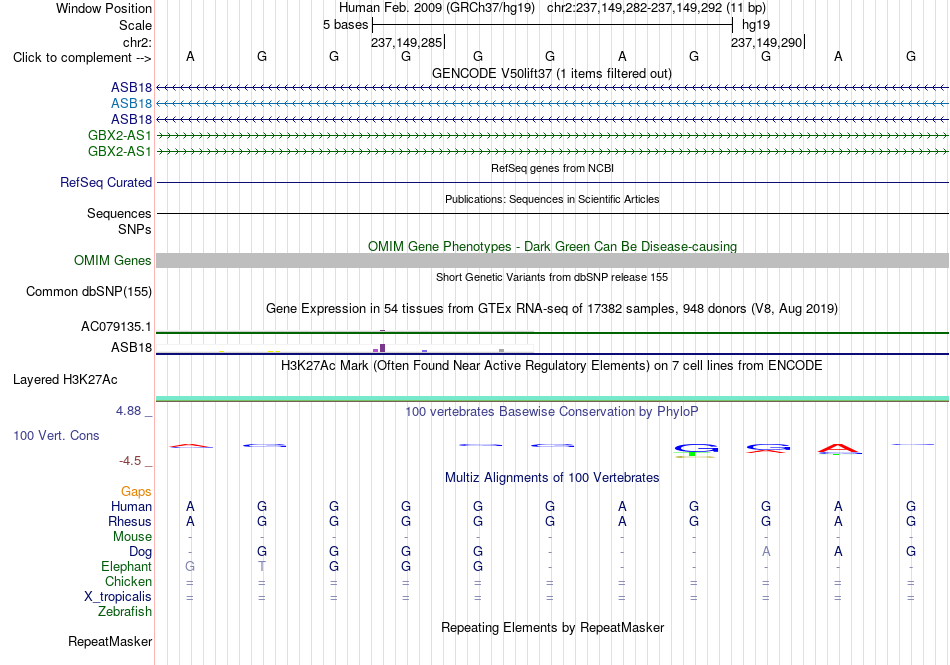Click the 237,149,290 ruler coordinate

[x=766, y=42]
